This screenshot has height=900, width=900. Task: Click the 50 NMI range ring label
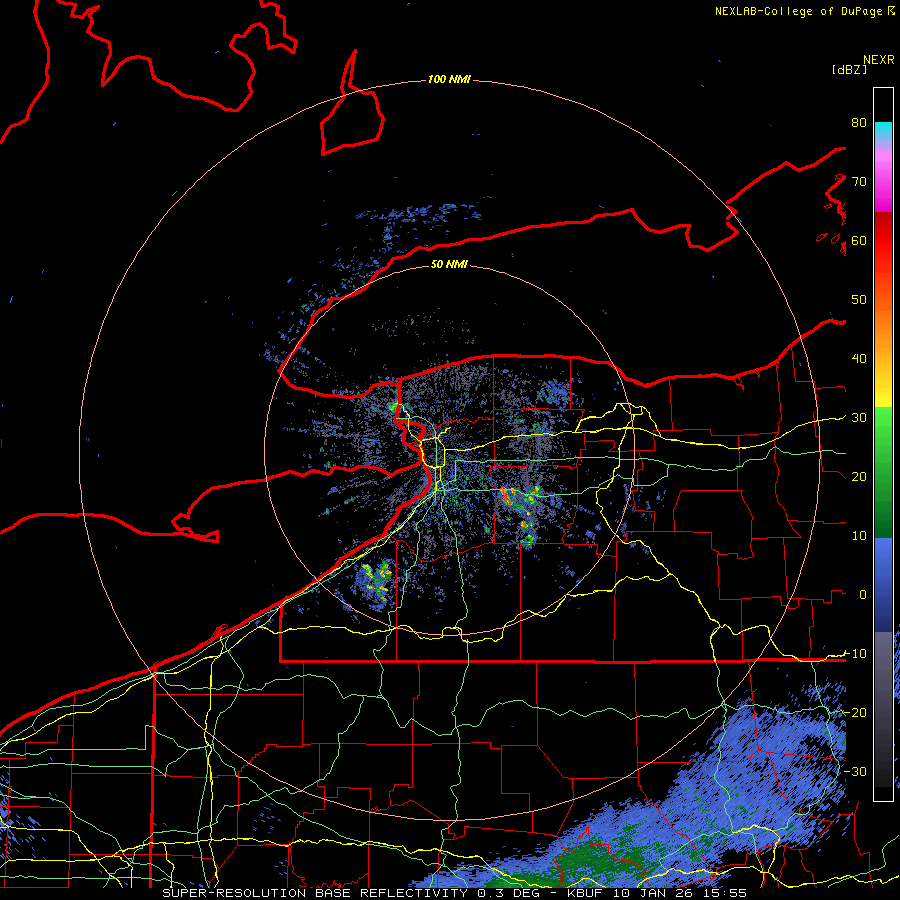tap(449, 264)
